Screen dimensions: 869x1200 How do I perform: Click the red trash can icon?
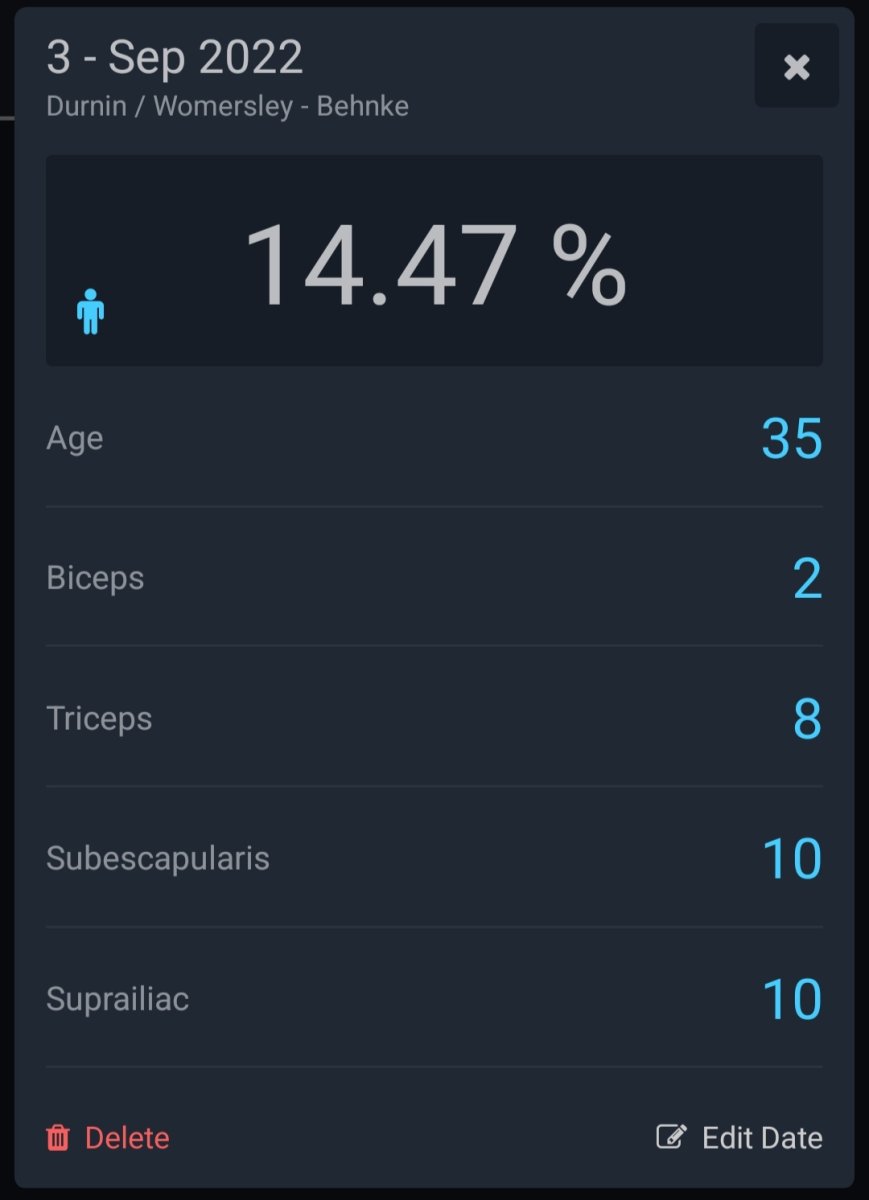coord(58,1137)
